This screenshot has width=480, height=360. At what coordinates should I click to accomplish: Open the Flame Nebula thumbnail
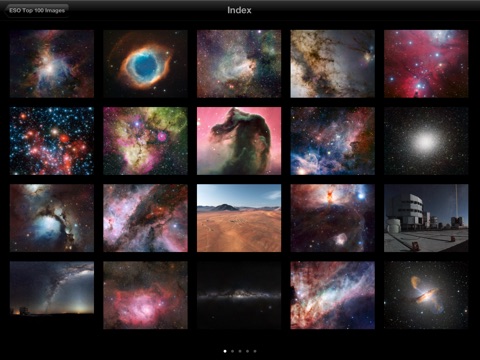point(332,218)
